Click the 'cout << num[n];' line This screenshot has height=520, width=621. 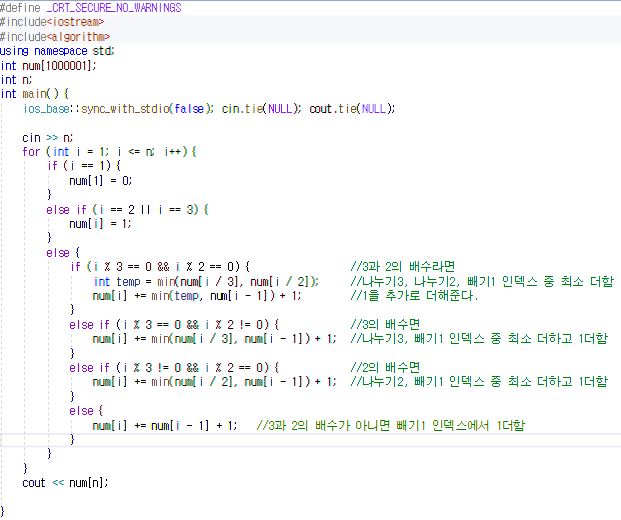(x=65, y=483)
